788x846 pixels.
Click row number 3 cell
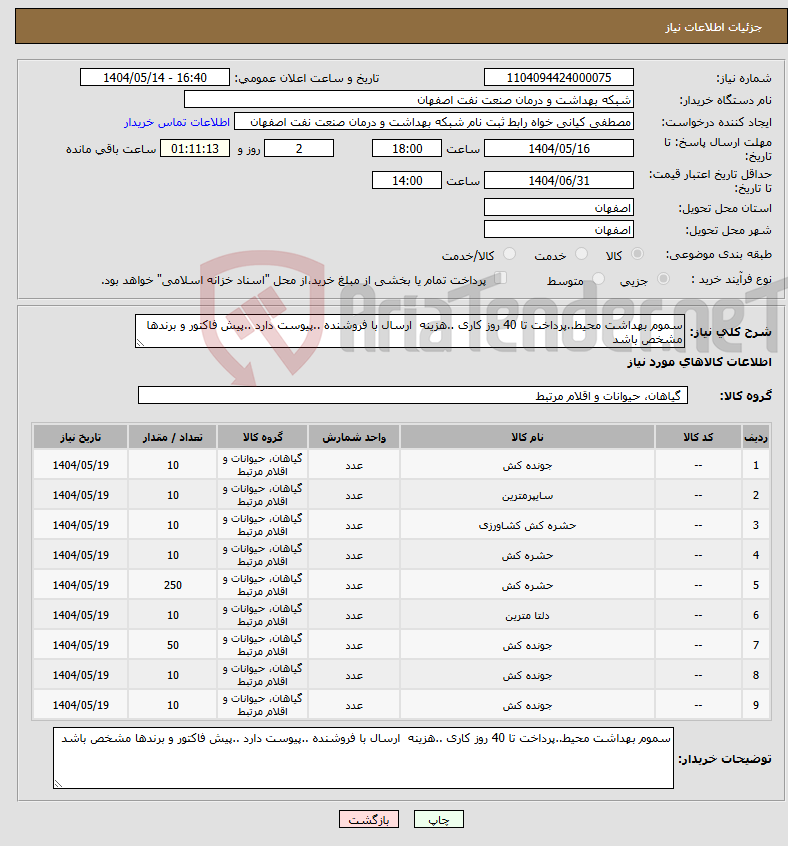click(756, 525)
